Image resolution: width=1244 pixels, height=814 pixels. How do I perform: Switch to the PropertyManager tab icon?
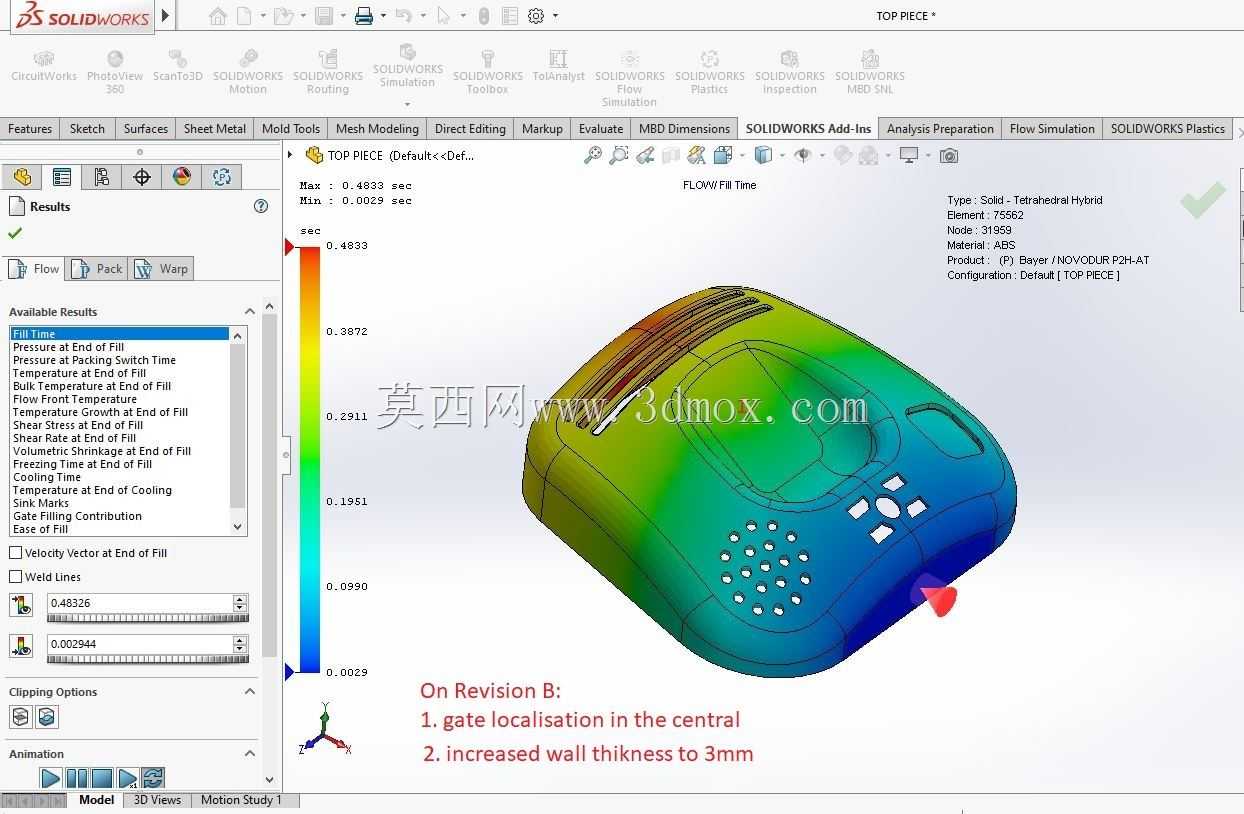pos(62,177)
